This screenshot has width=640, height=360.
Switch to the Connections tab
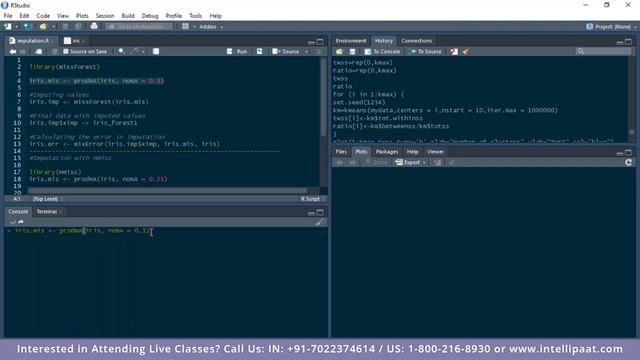[416, 41]
